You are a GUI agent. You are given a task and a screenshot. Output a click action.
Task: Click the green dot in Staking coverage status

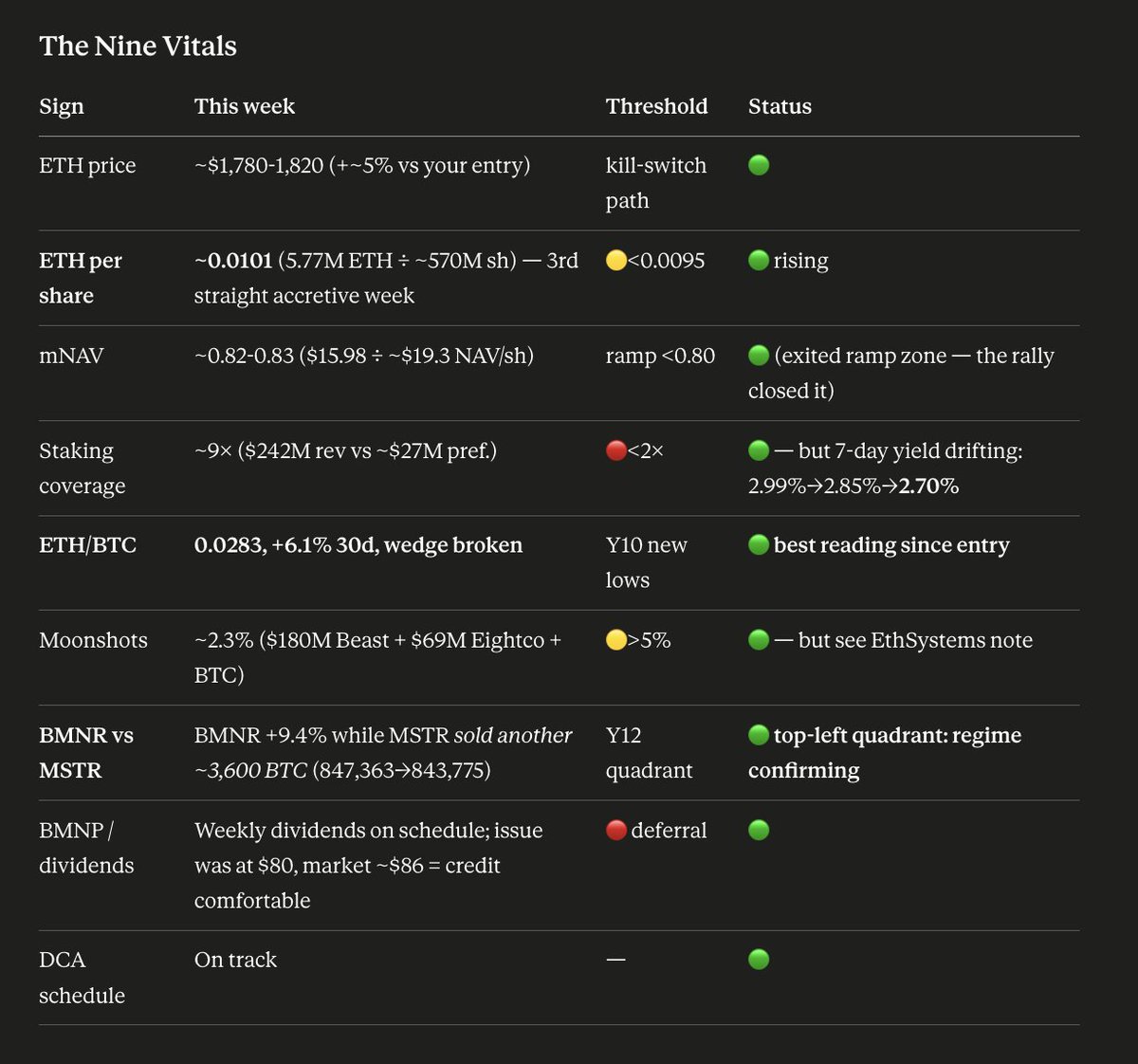pos(759,450)
